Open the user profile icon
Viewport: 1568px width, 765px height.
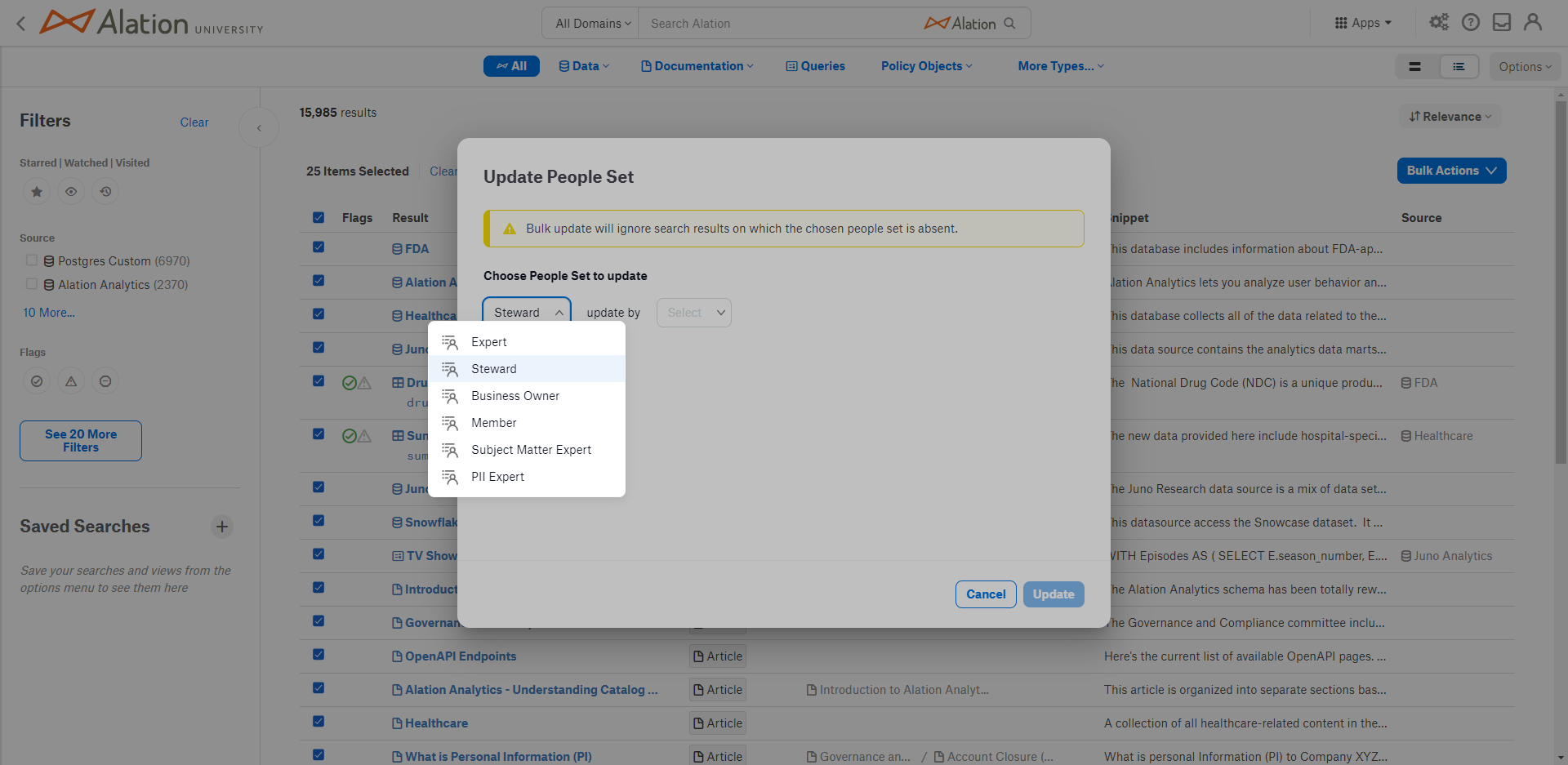pos(1533,22)
